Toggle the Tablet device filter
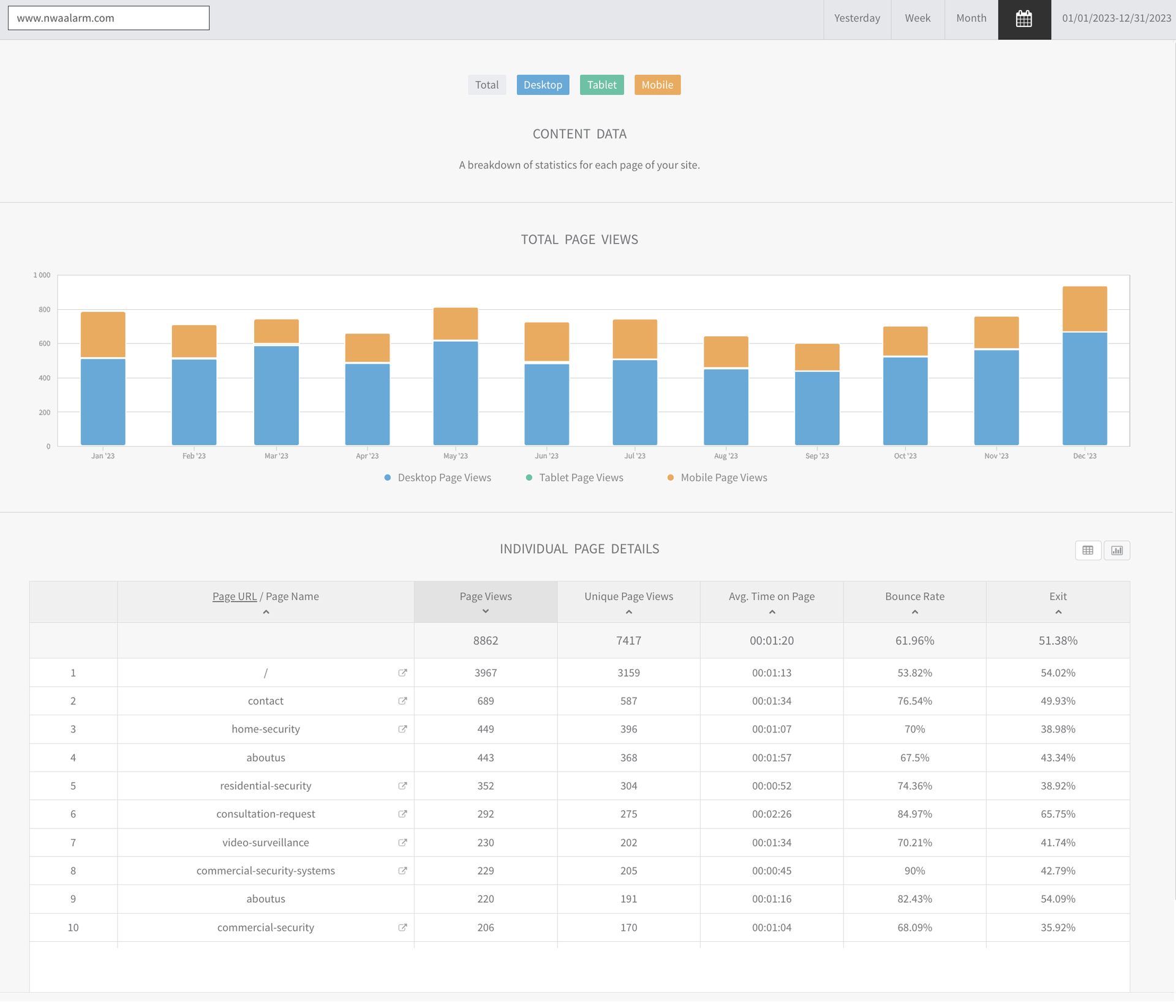The image size is (1176, 1008). [x=601, y=85]
